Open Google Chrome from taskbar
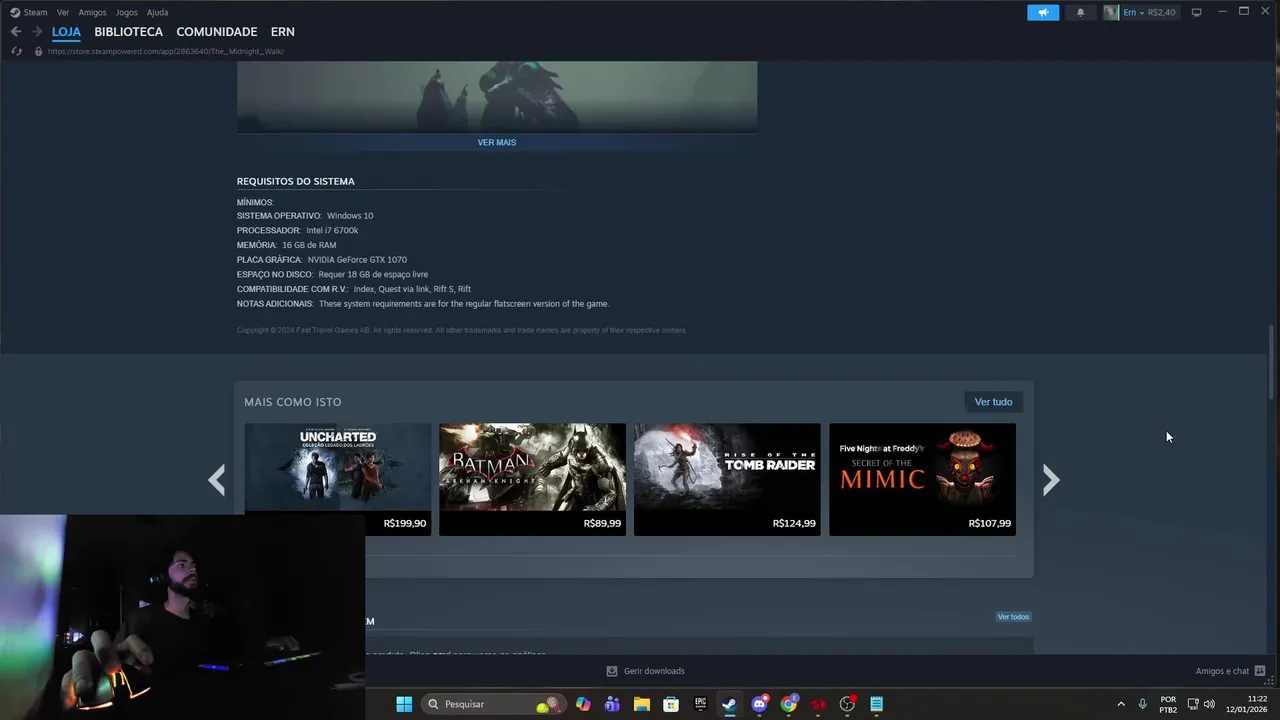This screenshot has height=720, width=1280. point(789,704)
